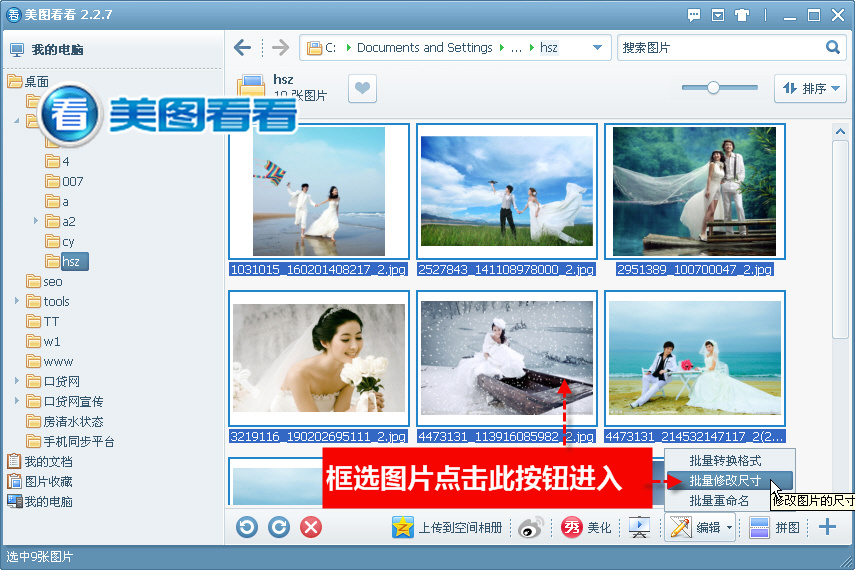Viewport: 855px width, 570px height.
Task: Rotate image counterclockwise
Action: point(247,527)
